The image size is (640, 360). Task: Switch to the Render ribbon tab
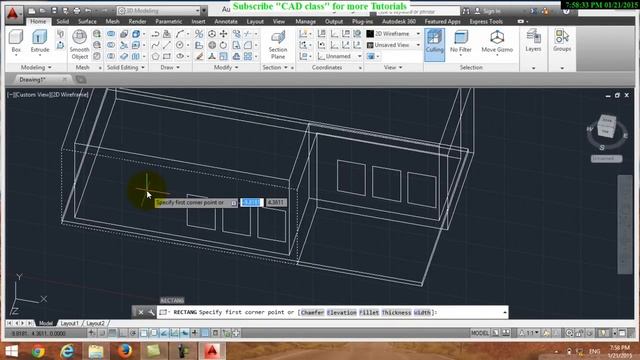(137, 21)
